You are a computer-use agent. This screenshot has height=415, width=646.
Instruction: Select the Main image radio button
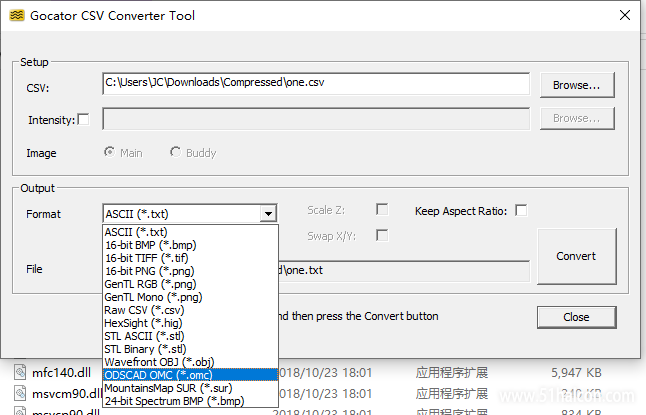pos(109,152)
